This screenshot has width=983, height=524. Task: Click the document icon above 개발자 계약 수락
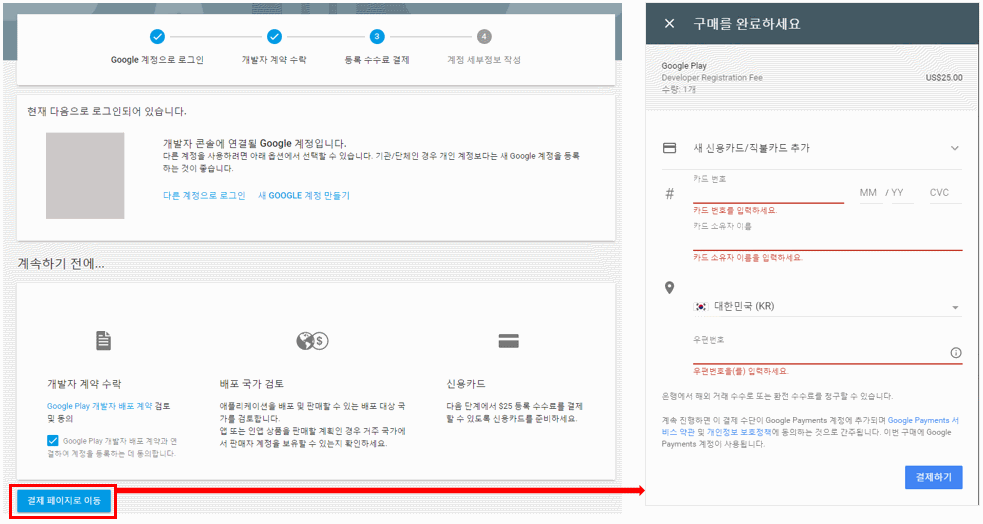[x=103, y=340]
